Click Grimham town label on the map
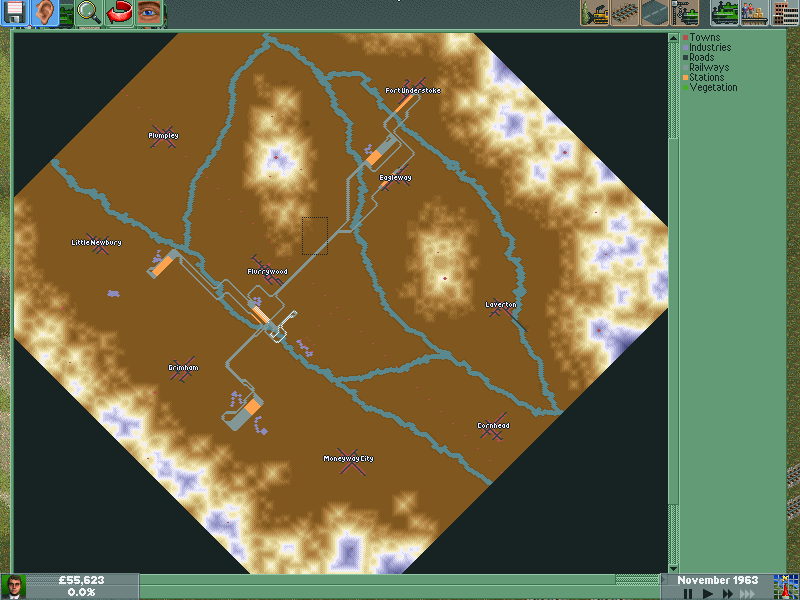Screen dimensions: 800x600 (x=183, y=367)
